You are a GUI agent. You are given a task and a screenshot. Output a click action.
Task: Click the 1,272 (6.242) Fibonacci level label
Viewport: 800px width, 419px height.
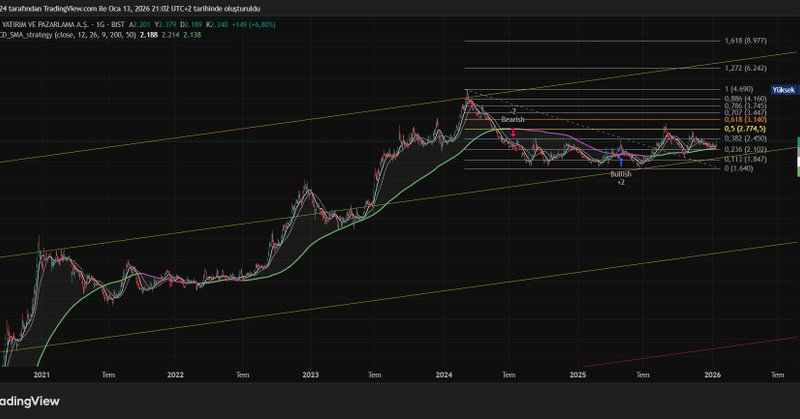(745, 68)
